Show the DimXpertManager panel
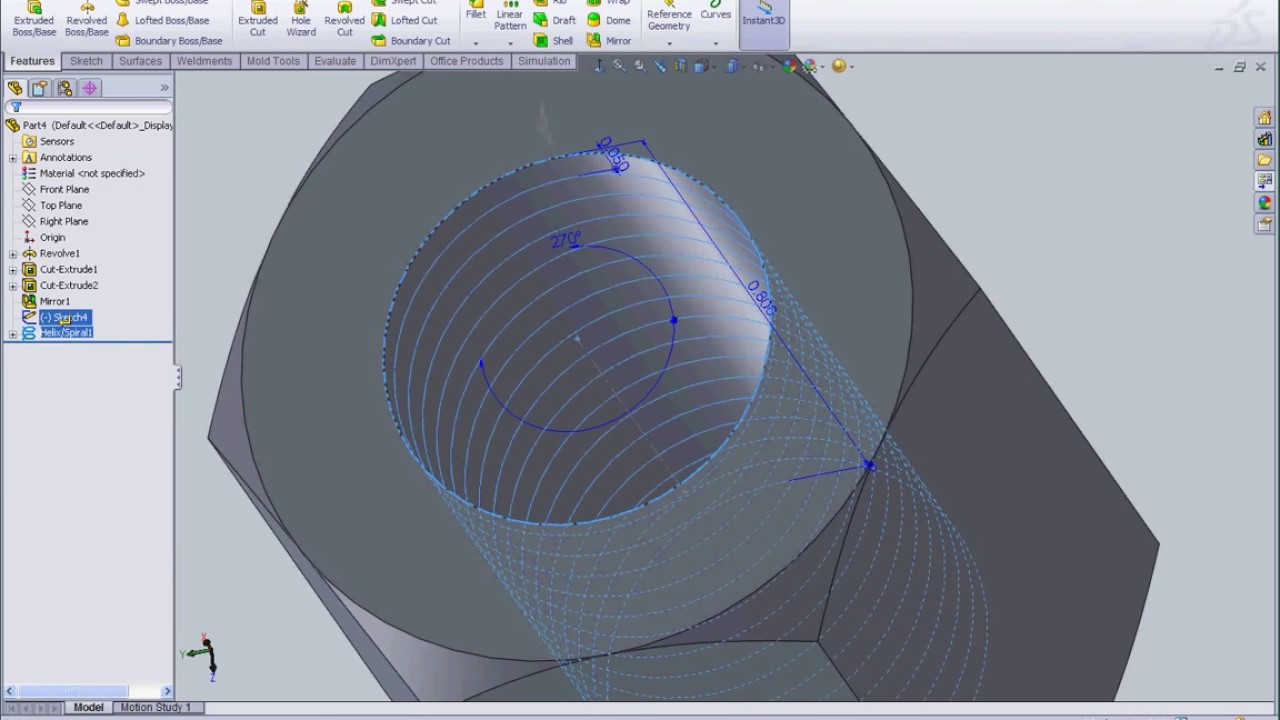1280x720 pixels. pos(90,88)
